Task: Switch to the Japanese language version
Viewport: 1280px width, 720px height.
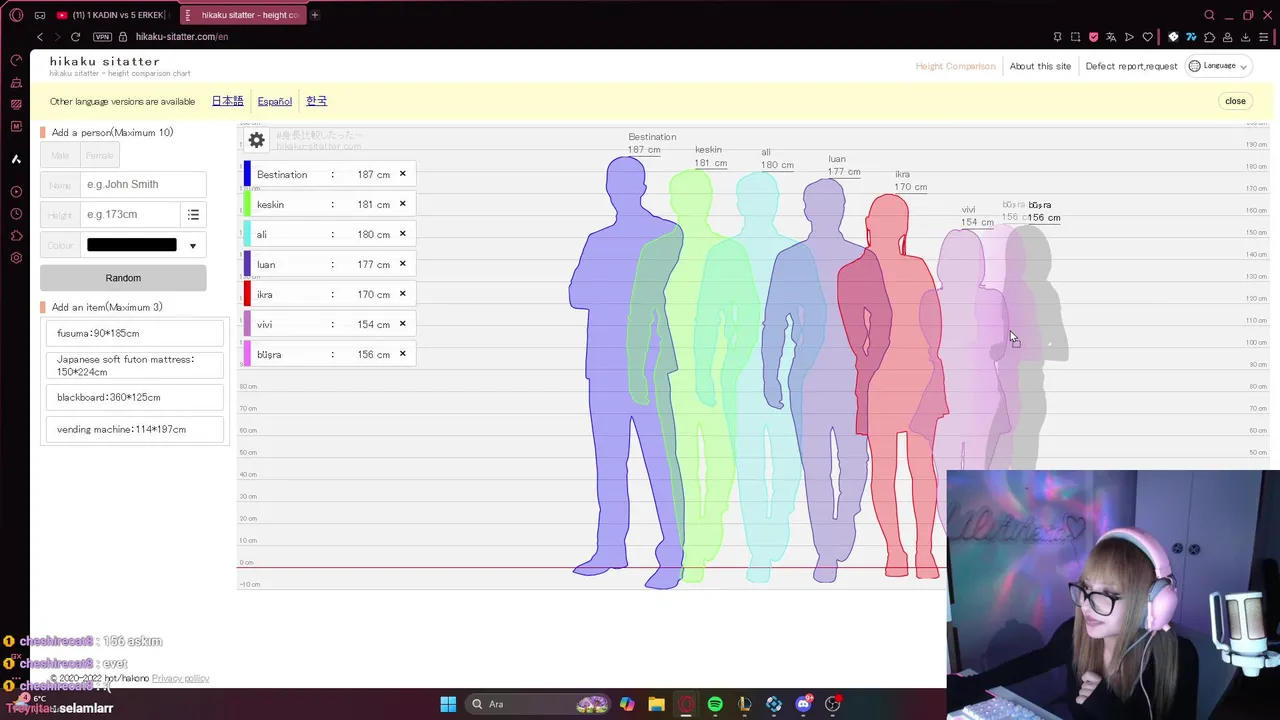Action: tap(227, 101)
